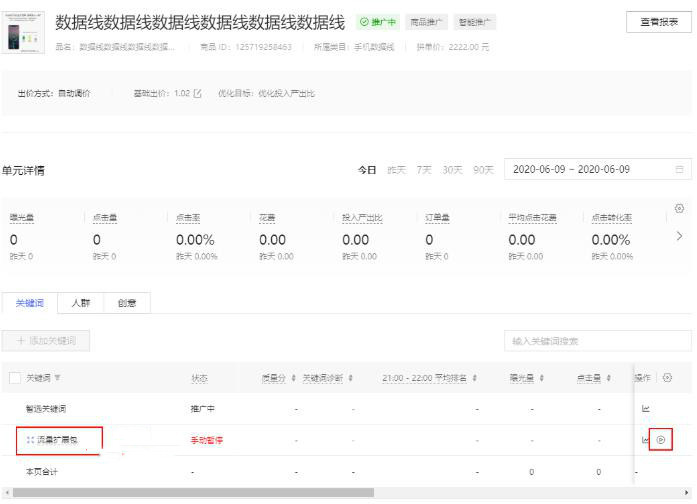View trend chart icon for 智选关键词 row

point(645,408)
